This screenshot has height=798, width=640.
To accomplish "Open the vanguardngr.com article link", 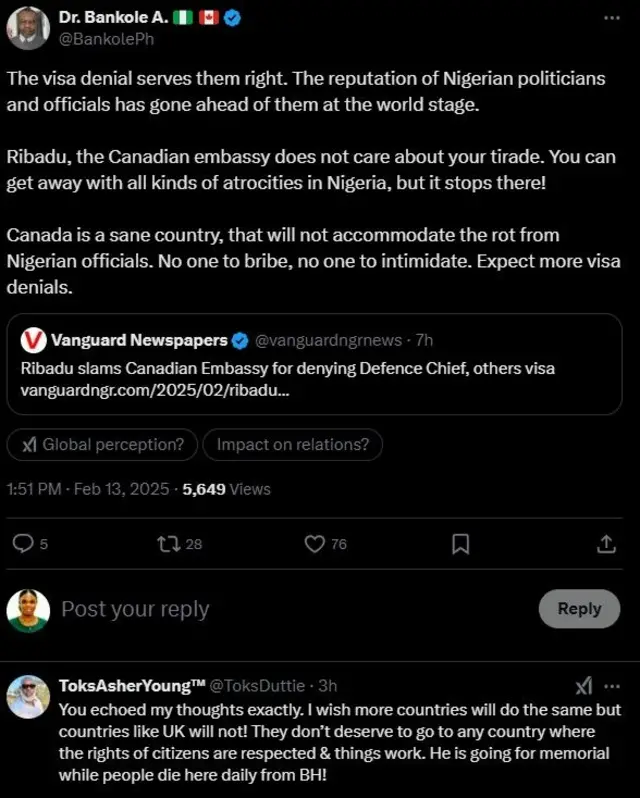I will pos(155,389).
